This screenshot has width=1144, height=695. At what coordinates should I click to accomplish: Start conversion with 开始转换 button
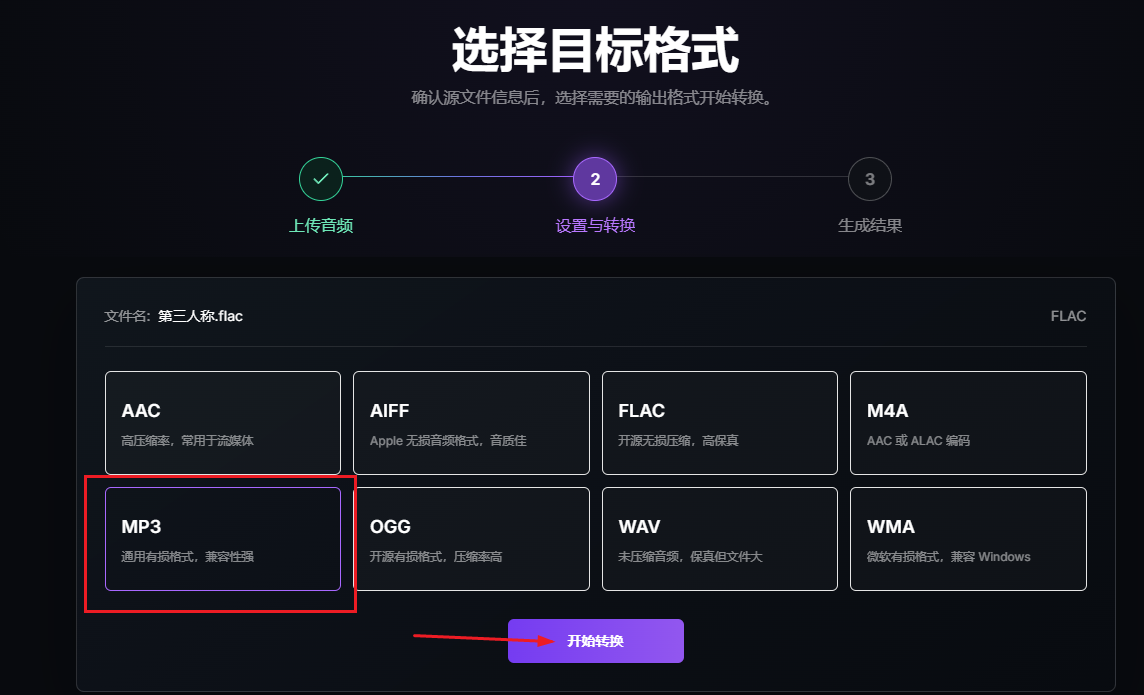point(595,641)
